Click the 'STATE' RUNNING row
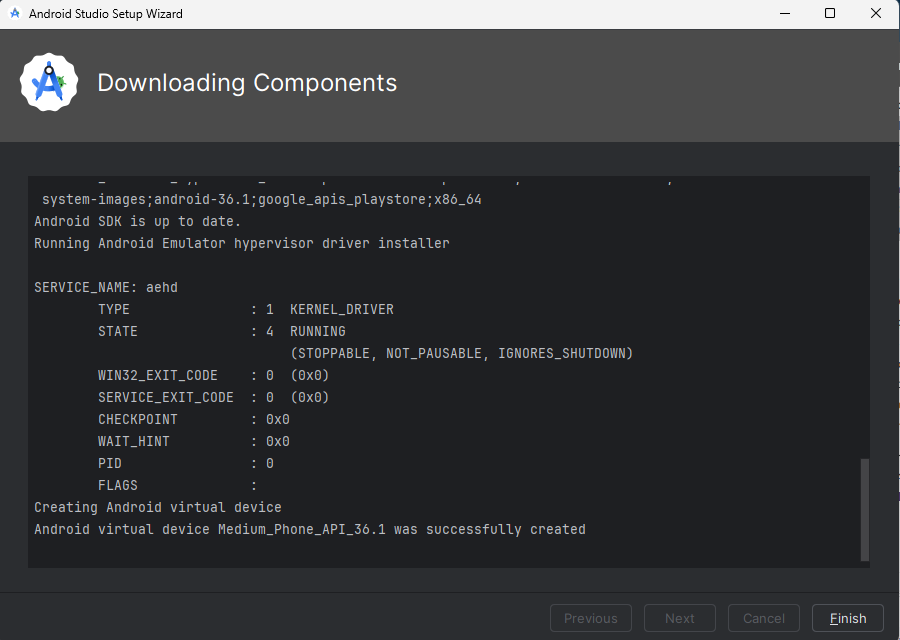 (222, 331)
